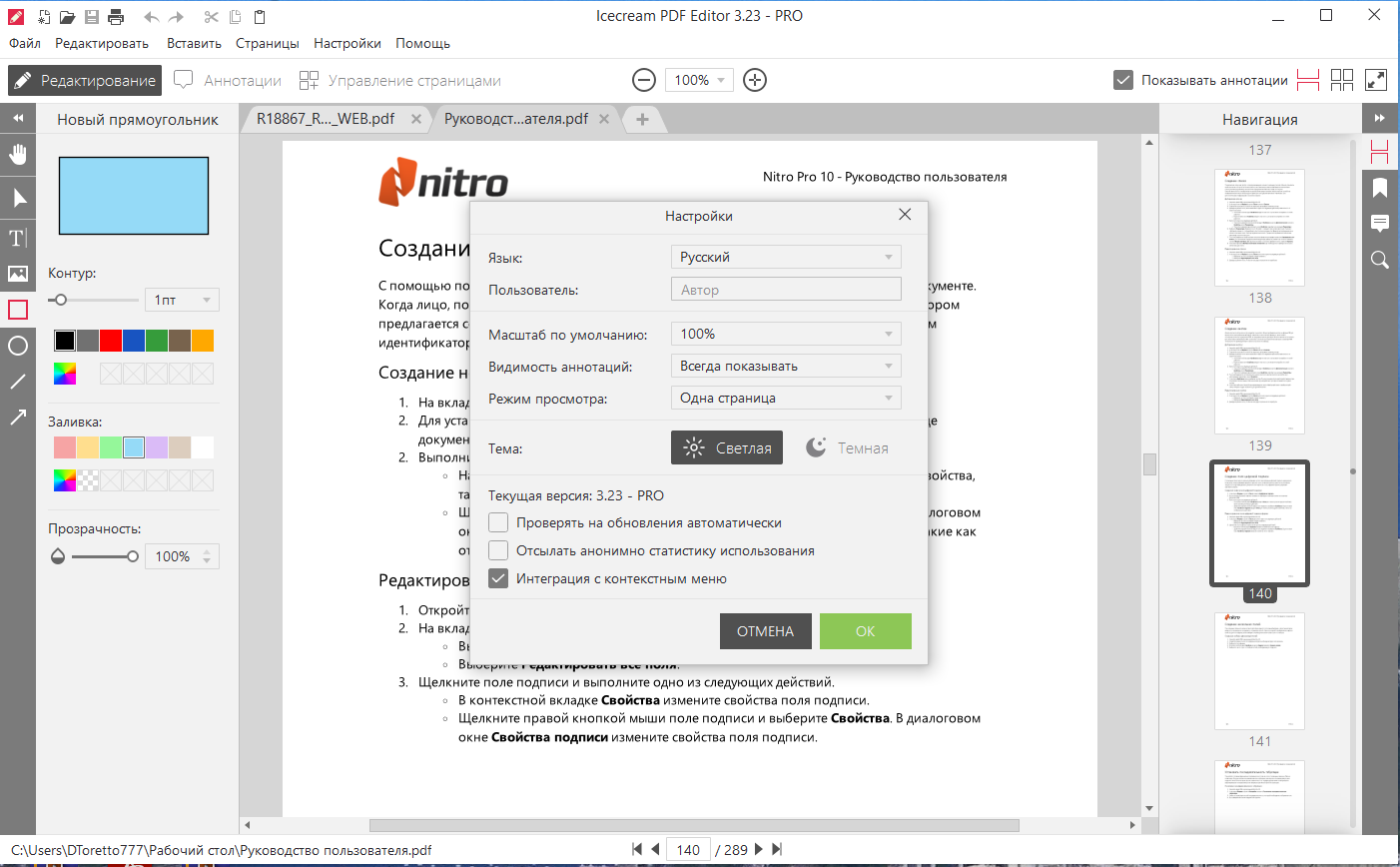This screenshot has width=1400, height=867.
Task: Open the Страницы menu
Action: [x=268, y=43]
